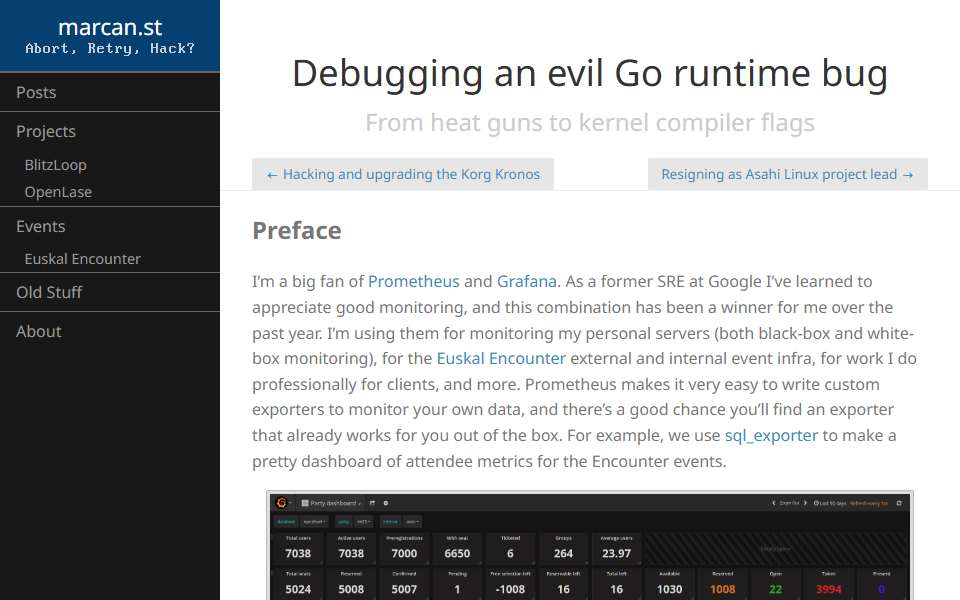Viewport: 960px width, 600px height.
Task: Select OpenLase project in sidebar
Action: click(58, 192)
